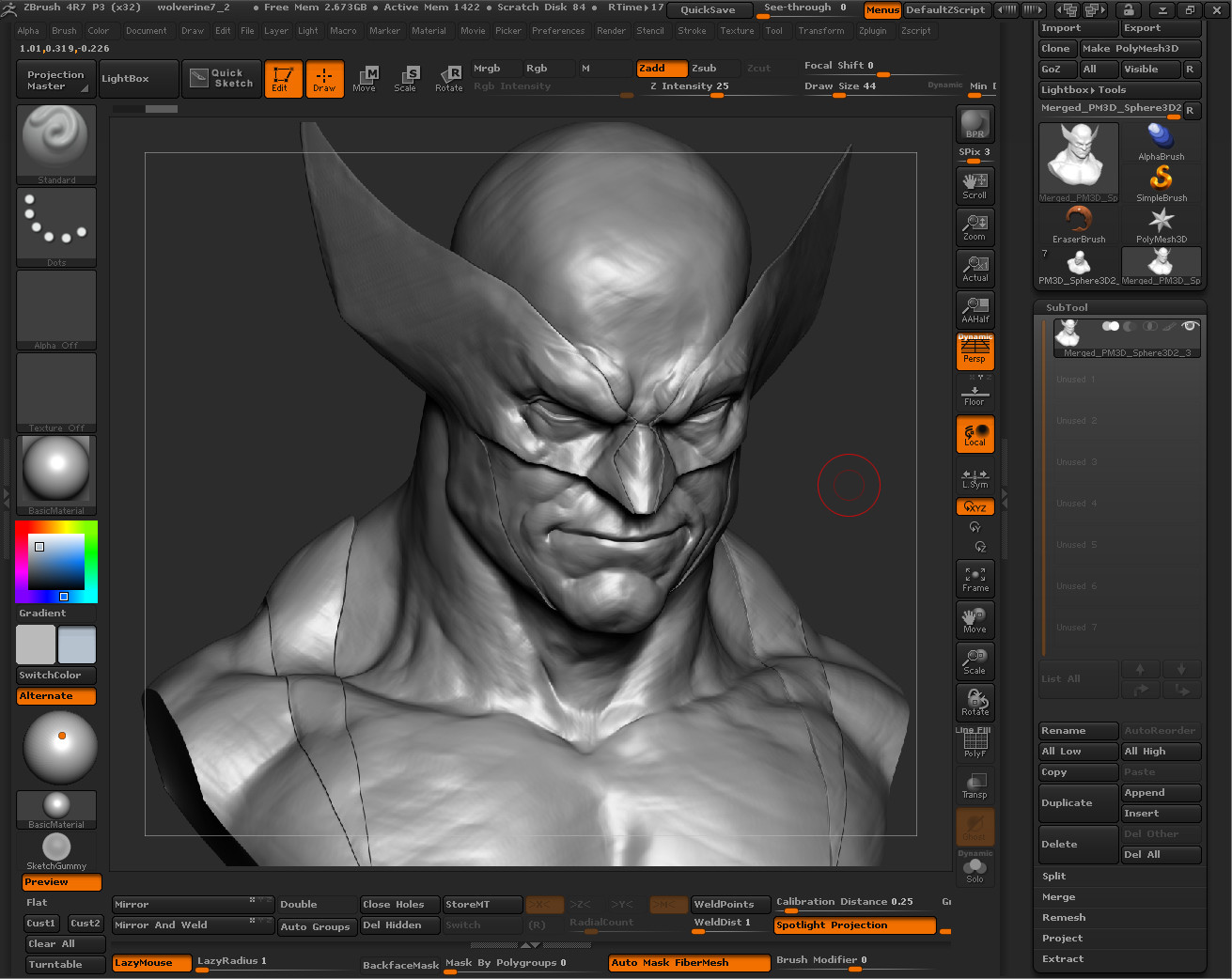The image size is (1232, 979).
Task: Select the PolyMesh3D star tool
Action: pos(1162,225)
